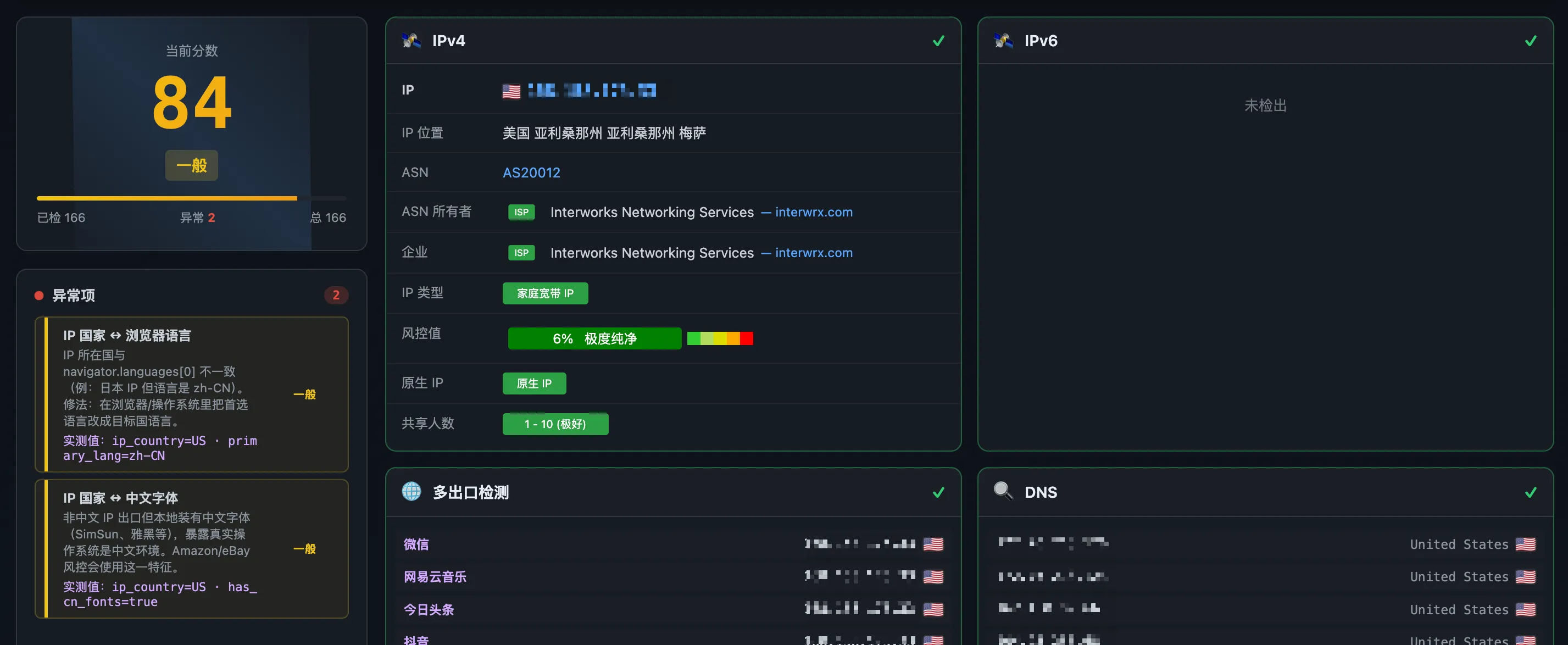Screen dimensions: 1568x645
Task: Click the US flag next to the IPv4 address
Action: [511, 91]
